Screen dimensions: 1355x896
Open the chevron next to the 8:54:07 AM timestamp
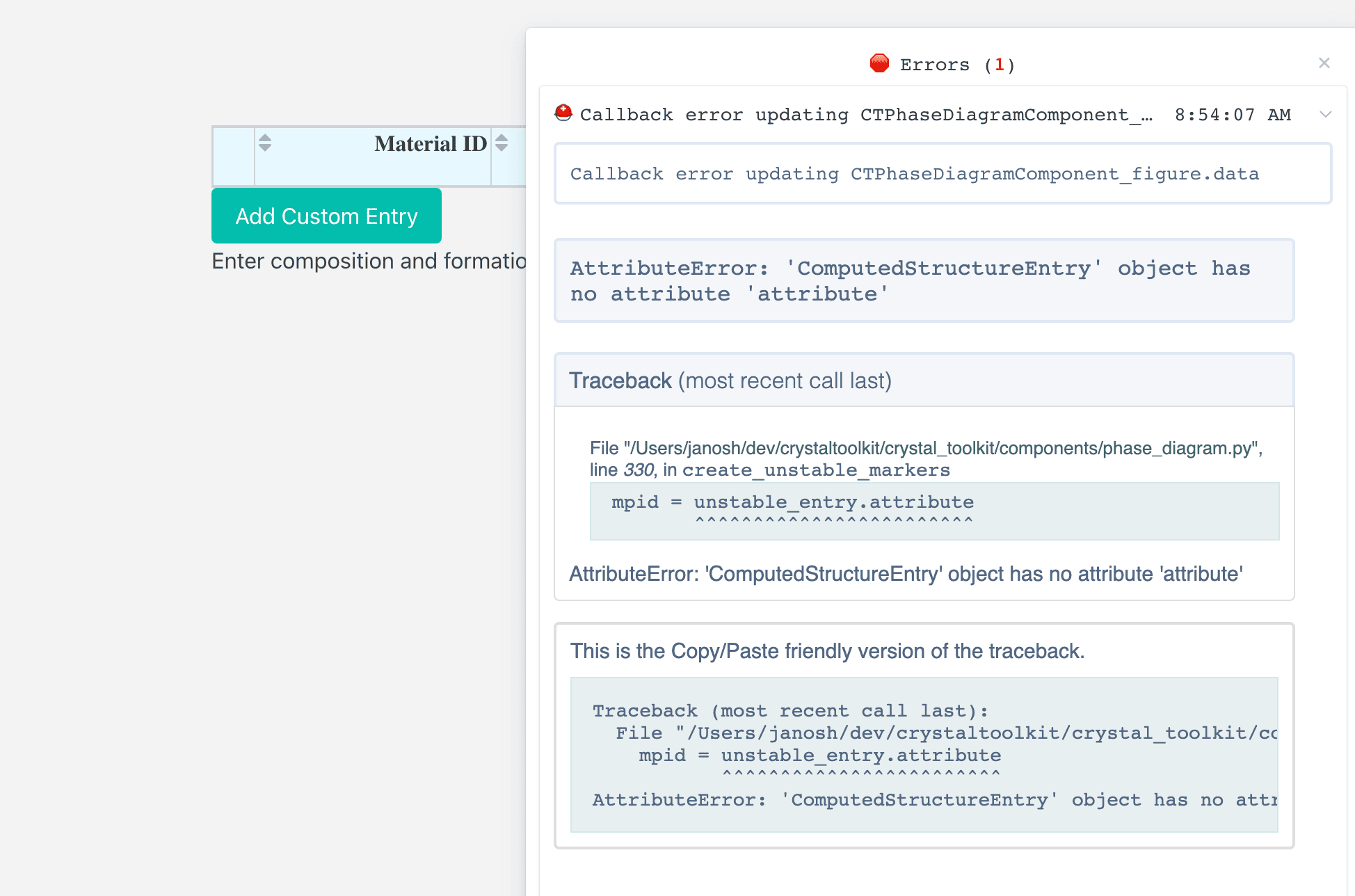click(x=1326, y=114)
